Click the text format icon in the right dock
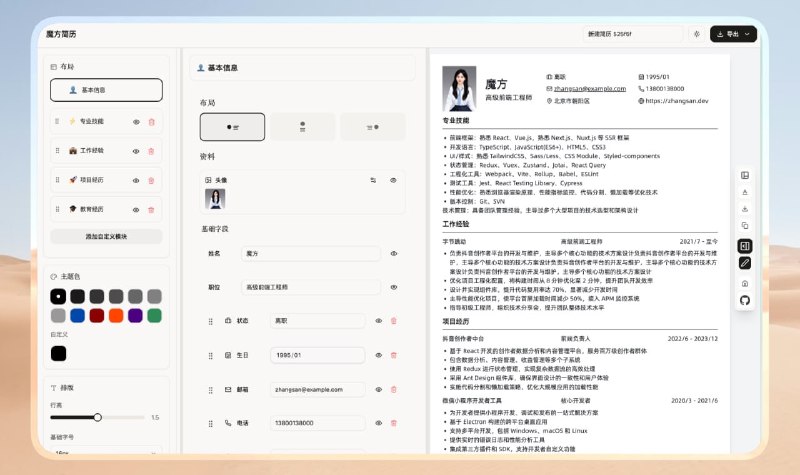The width and height of the screenshot is (800, 475). point(745,192)
